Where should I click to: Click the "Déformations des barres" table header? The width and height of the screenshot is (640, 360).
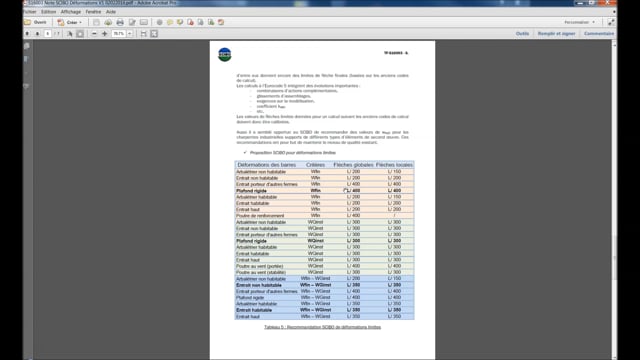pyautogui.click(x=267, y=165)
